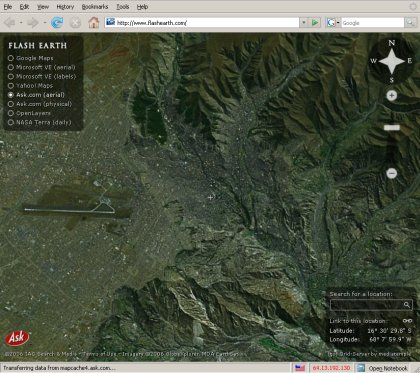Click the Open Notebook icon in status bar
This screenshot has width=420, height=373.
361,368
